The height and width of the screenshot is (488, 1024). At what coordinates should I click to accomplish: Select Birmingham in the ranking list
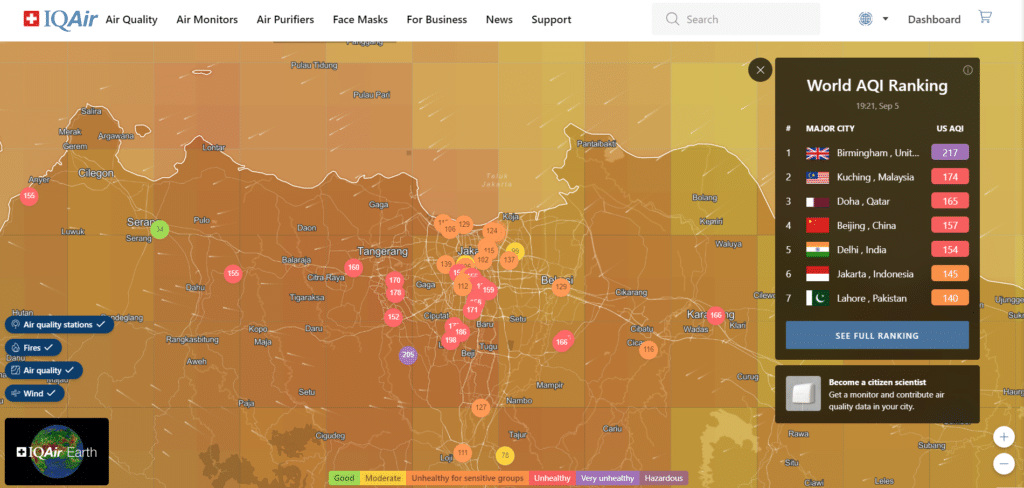[x=877, y=153]
